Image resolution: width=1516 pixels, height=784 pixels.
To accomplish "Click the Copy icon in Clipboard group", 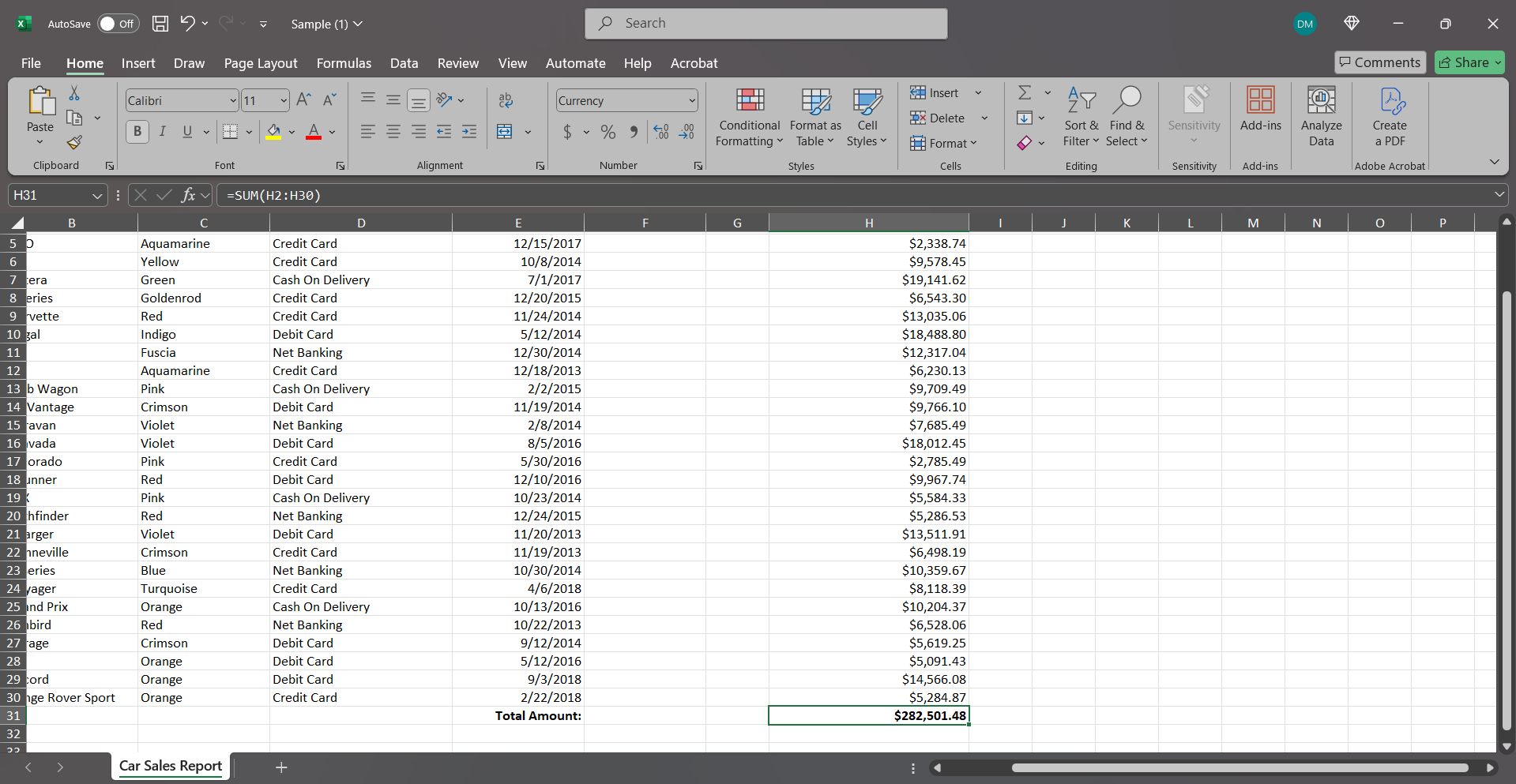I will tap(74, 118).
